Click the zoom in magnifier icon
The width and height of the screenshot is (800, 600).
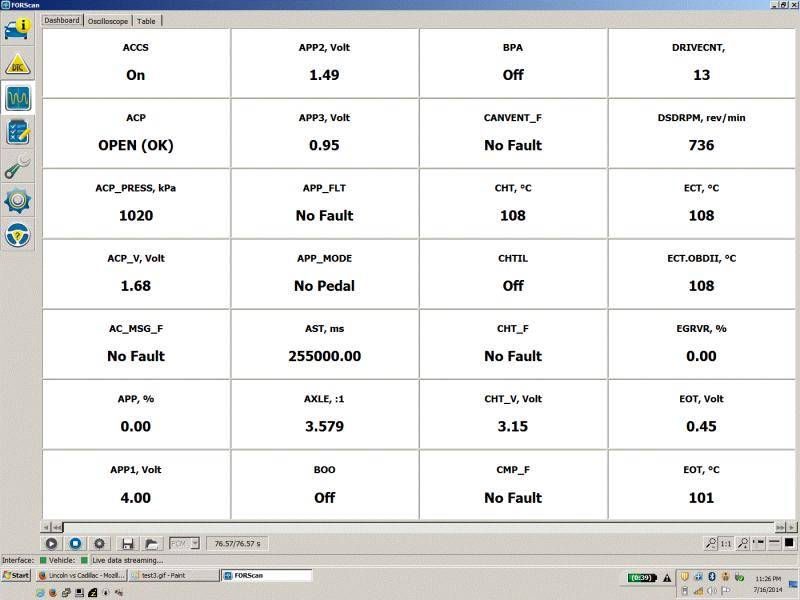point(743,543)
